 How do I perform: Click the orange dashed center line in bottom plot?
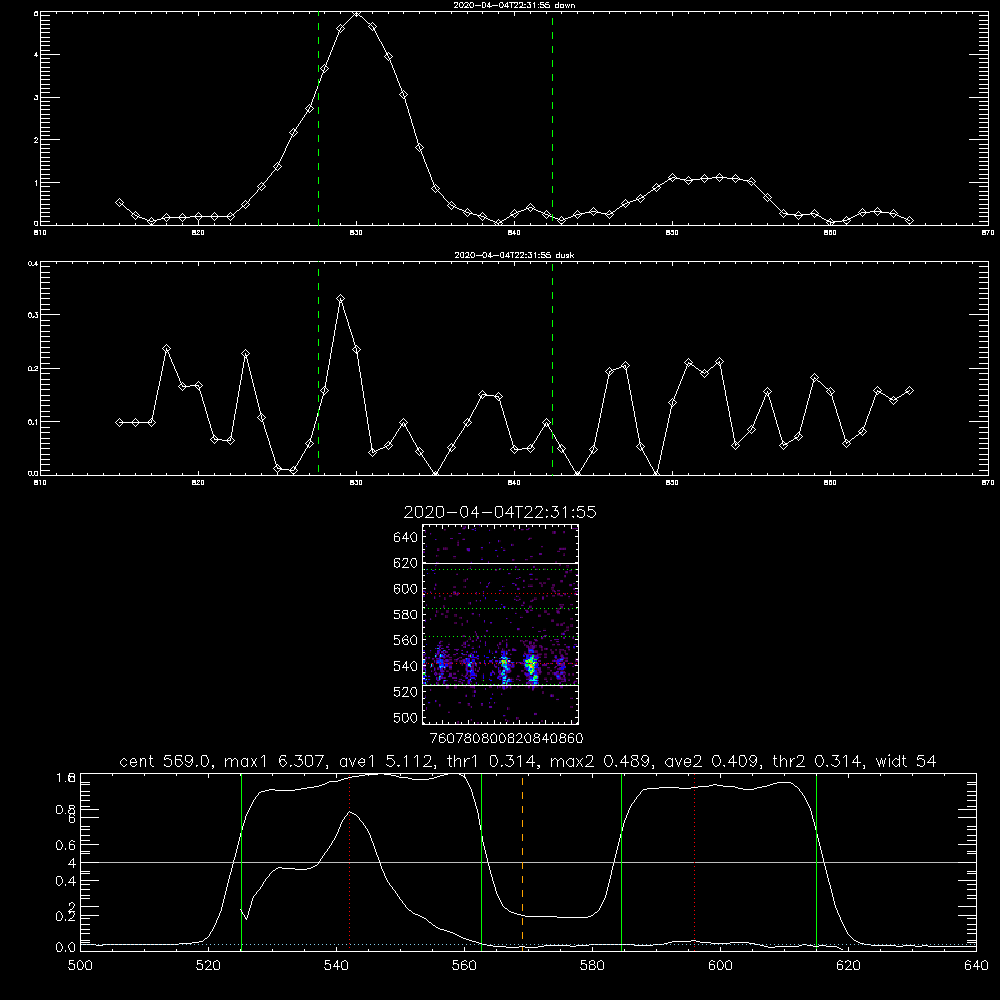pos(522,861)
